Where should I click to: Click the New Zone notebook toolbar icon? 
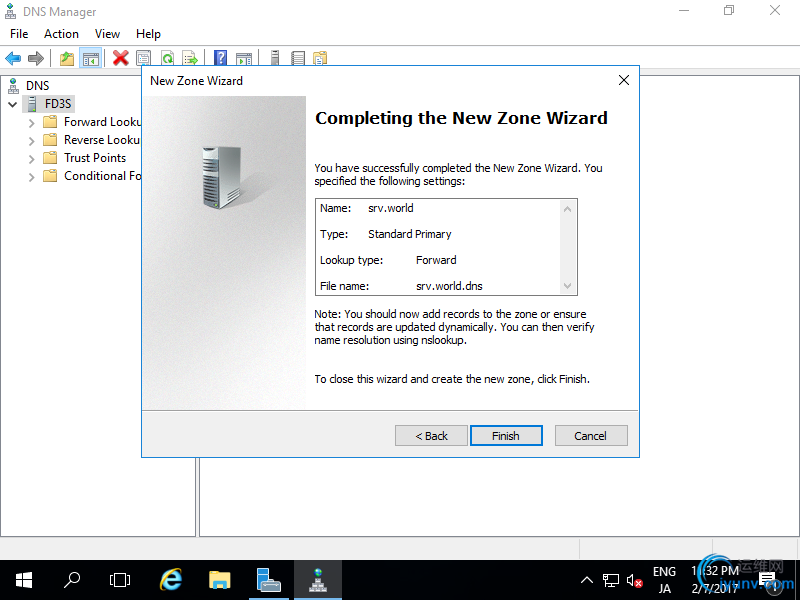[x=298, y=58]
